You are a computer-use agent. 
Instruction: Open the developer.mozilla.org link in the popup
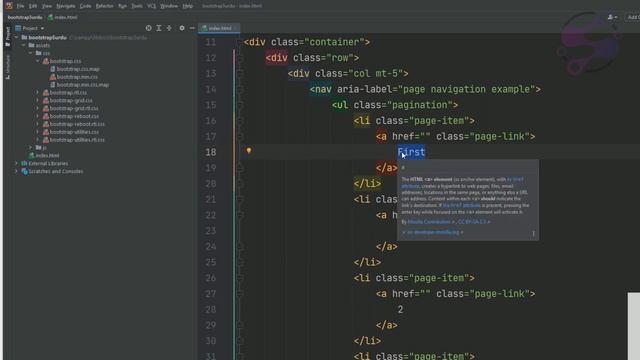tap(433, 232)
